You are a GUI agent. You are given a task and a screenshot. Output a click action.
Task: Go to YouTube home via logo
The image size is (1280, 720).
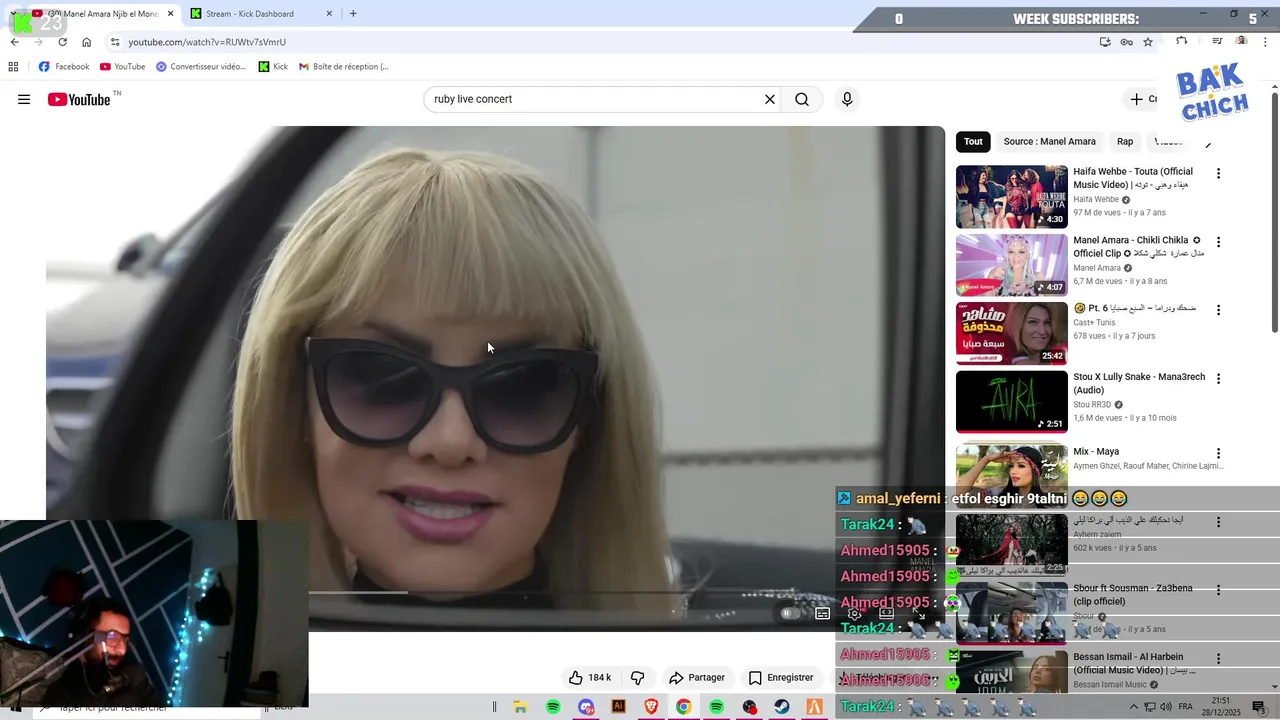tap(80, 99)
